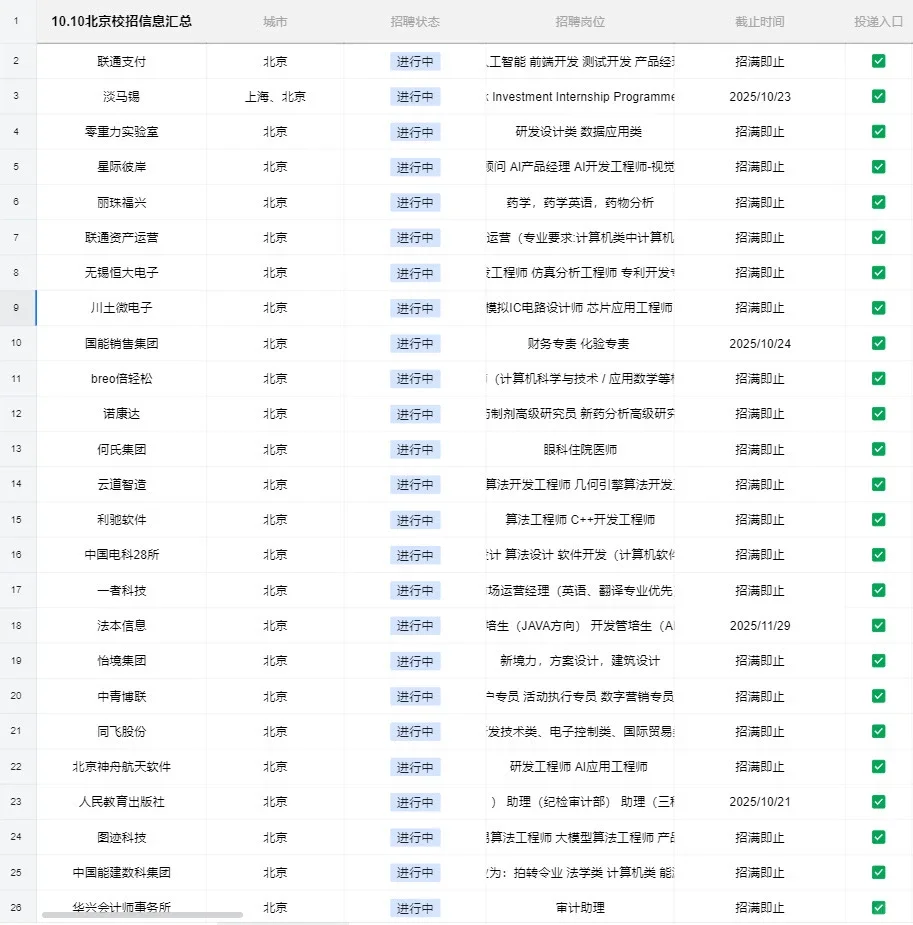Click the deadline cell 2025/11/29

760,625
